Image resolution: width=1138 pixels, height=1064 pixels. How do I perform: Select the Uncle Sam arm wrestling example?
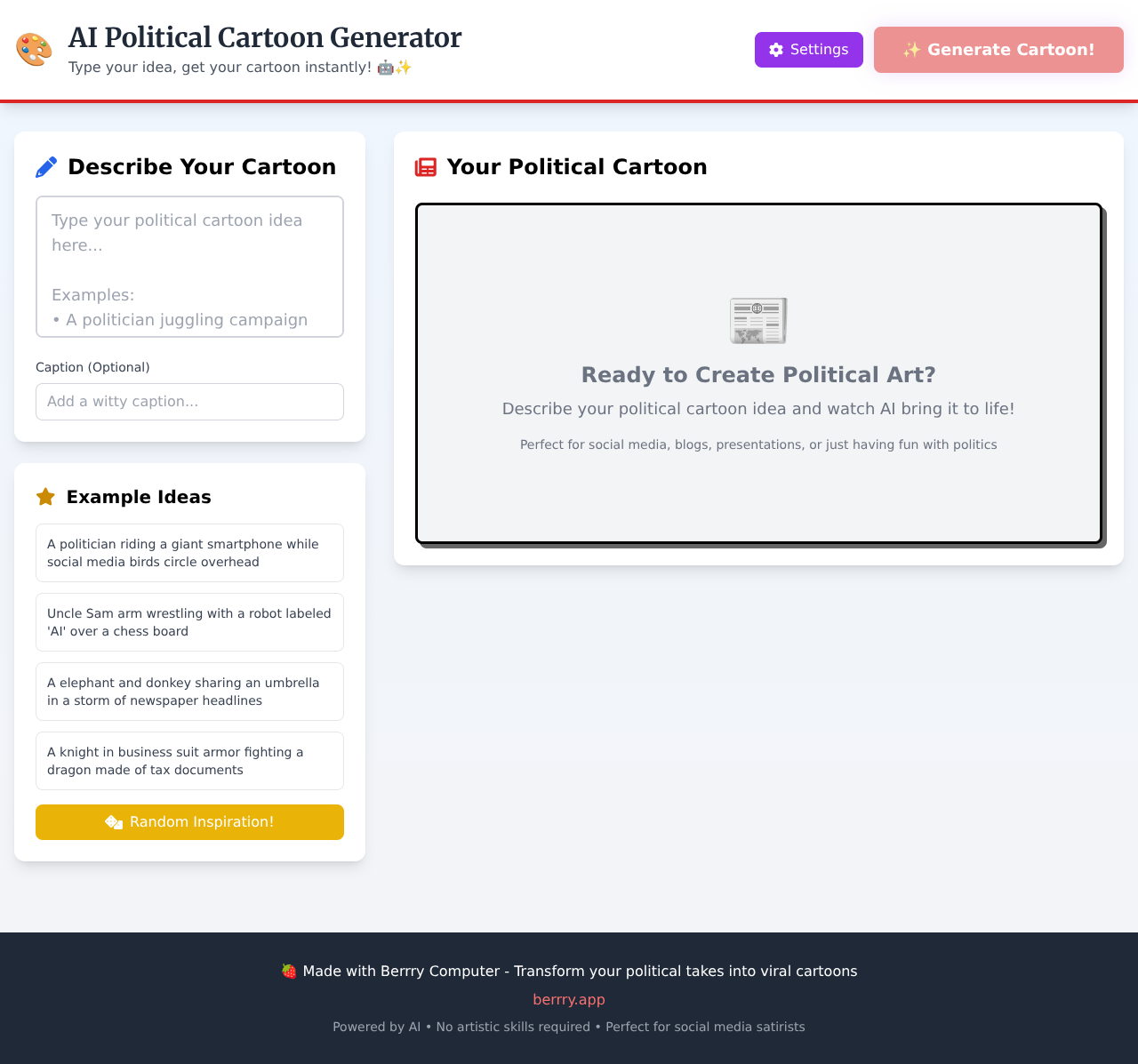point(189,621)
